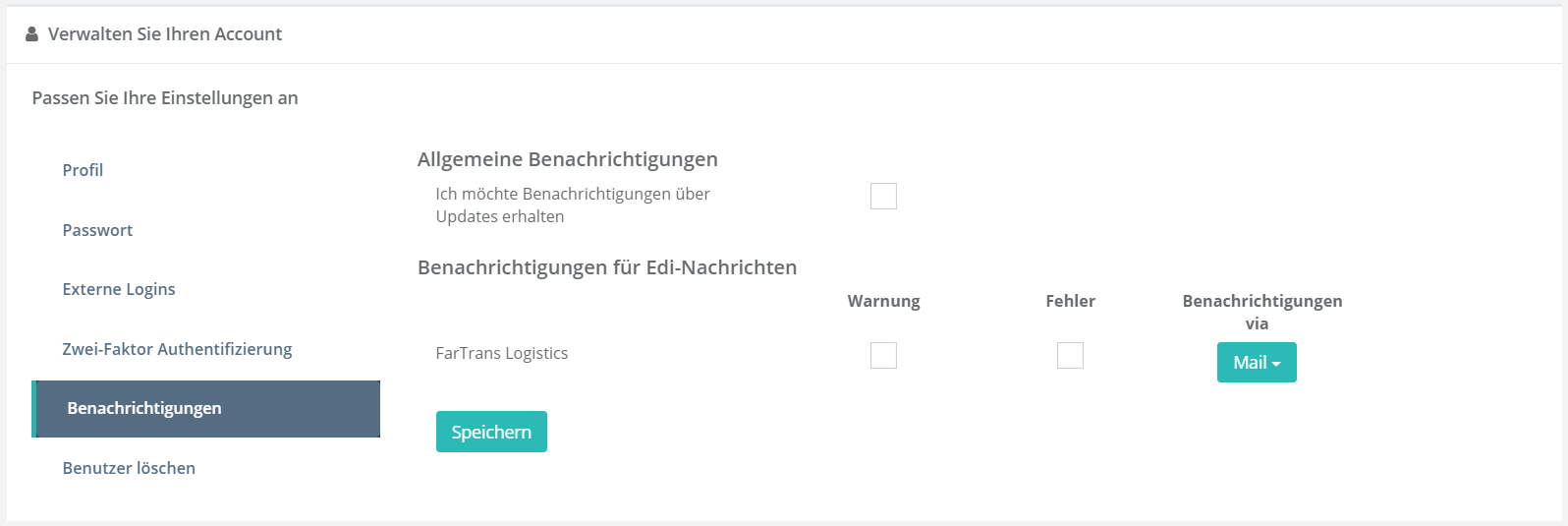Tick the Warnung checkbox for FarTrans Logistics

pos(883,355)
